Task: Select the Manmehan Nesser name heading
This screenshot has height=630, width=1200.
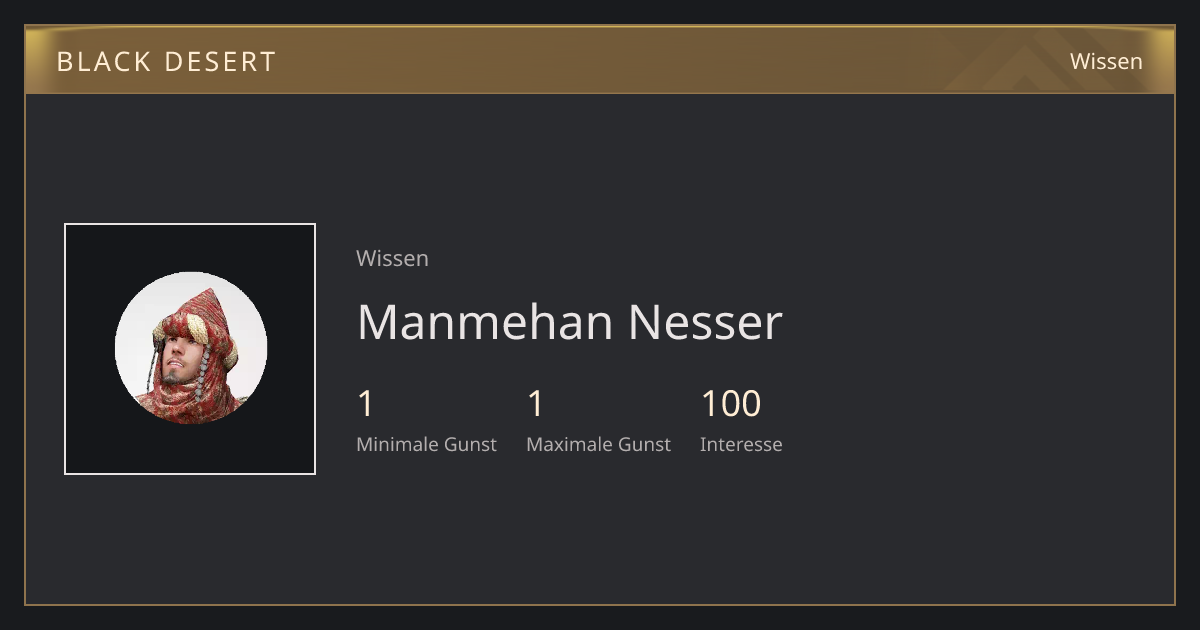Action: tap(569, 322)
